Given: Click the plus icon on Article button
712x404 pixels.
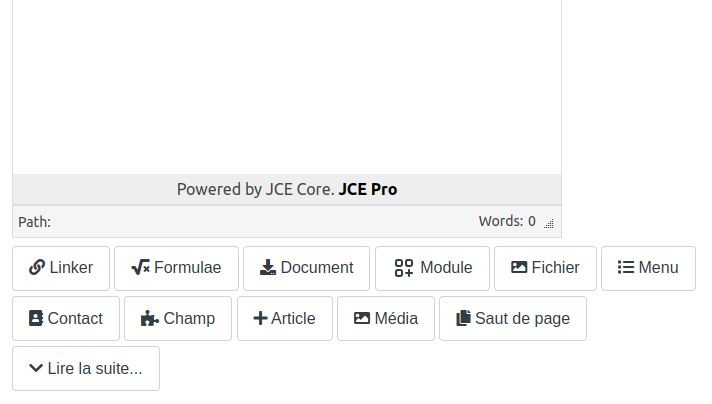Looking at the screenshot, I should pos(260,319).
